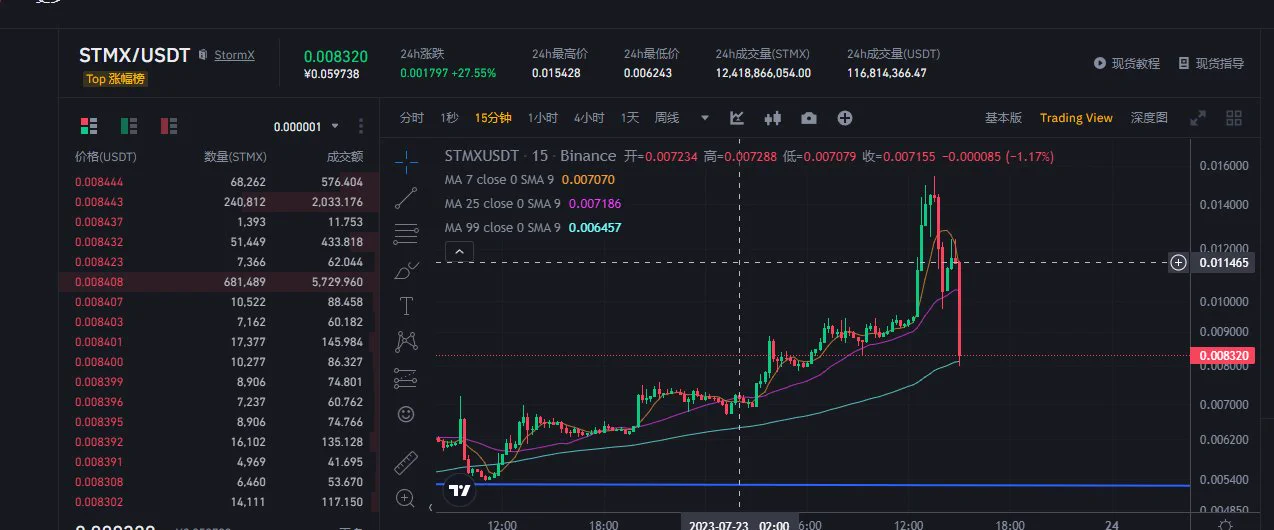Open the multi-chart grid layout
Image resolution: width=1274 pixels, height=530 pixels.
click(x=1234, y=118)
